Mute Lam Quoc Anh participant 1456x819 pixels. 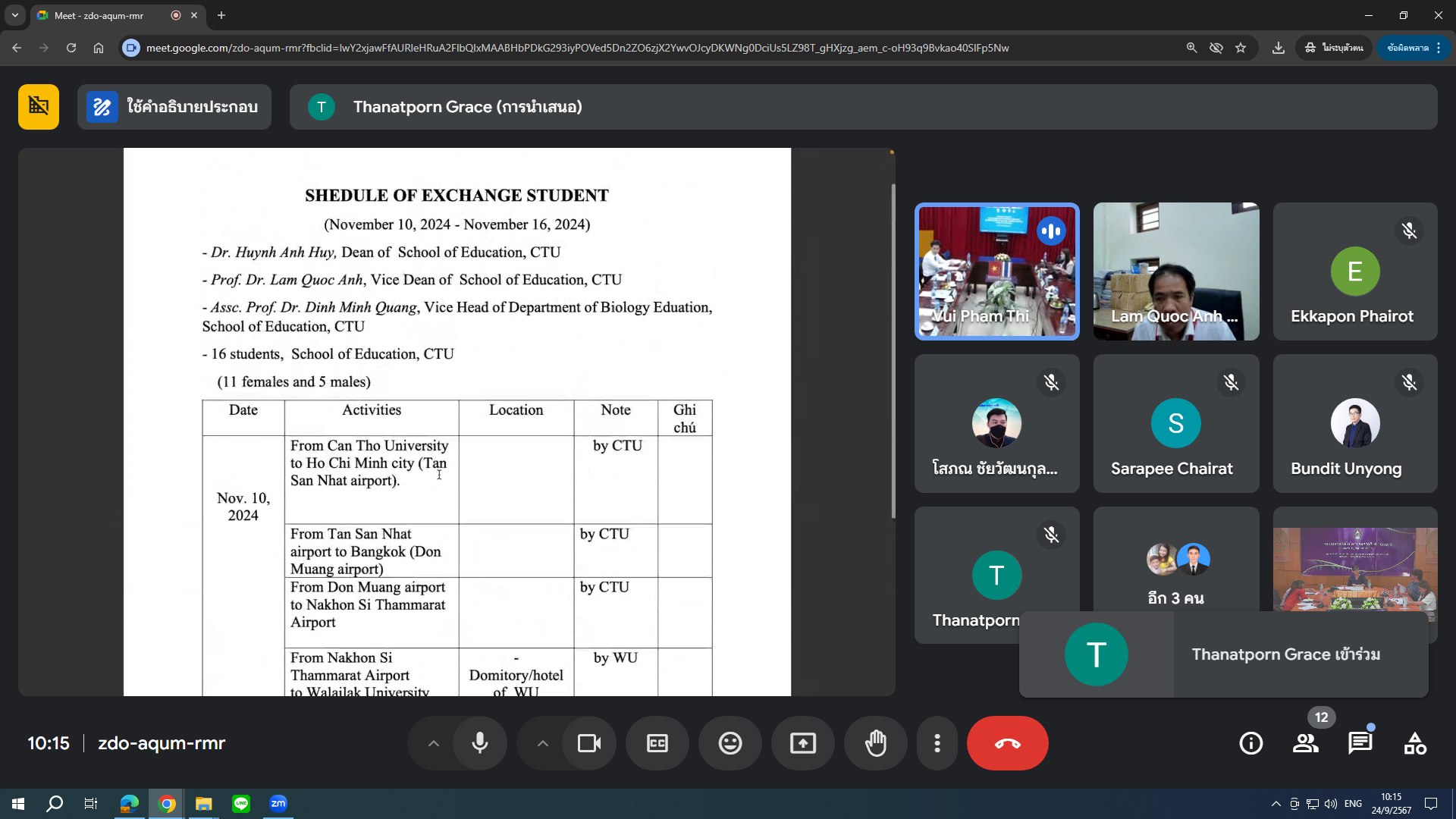pos(1231,230)
